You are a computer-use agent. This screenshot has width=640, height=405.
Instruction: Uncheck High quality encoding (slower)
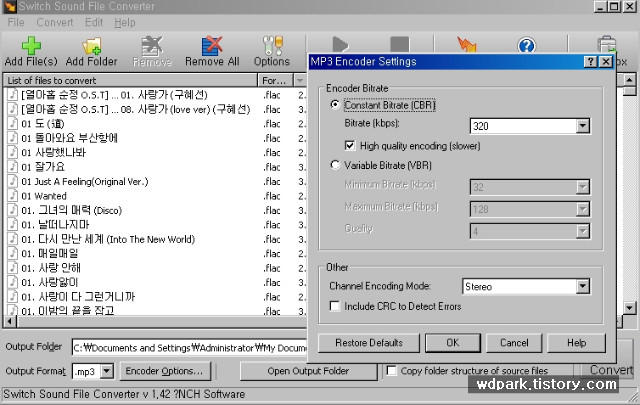pos(350,145)
